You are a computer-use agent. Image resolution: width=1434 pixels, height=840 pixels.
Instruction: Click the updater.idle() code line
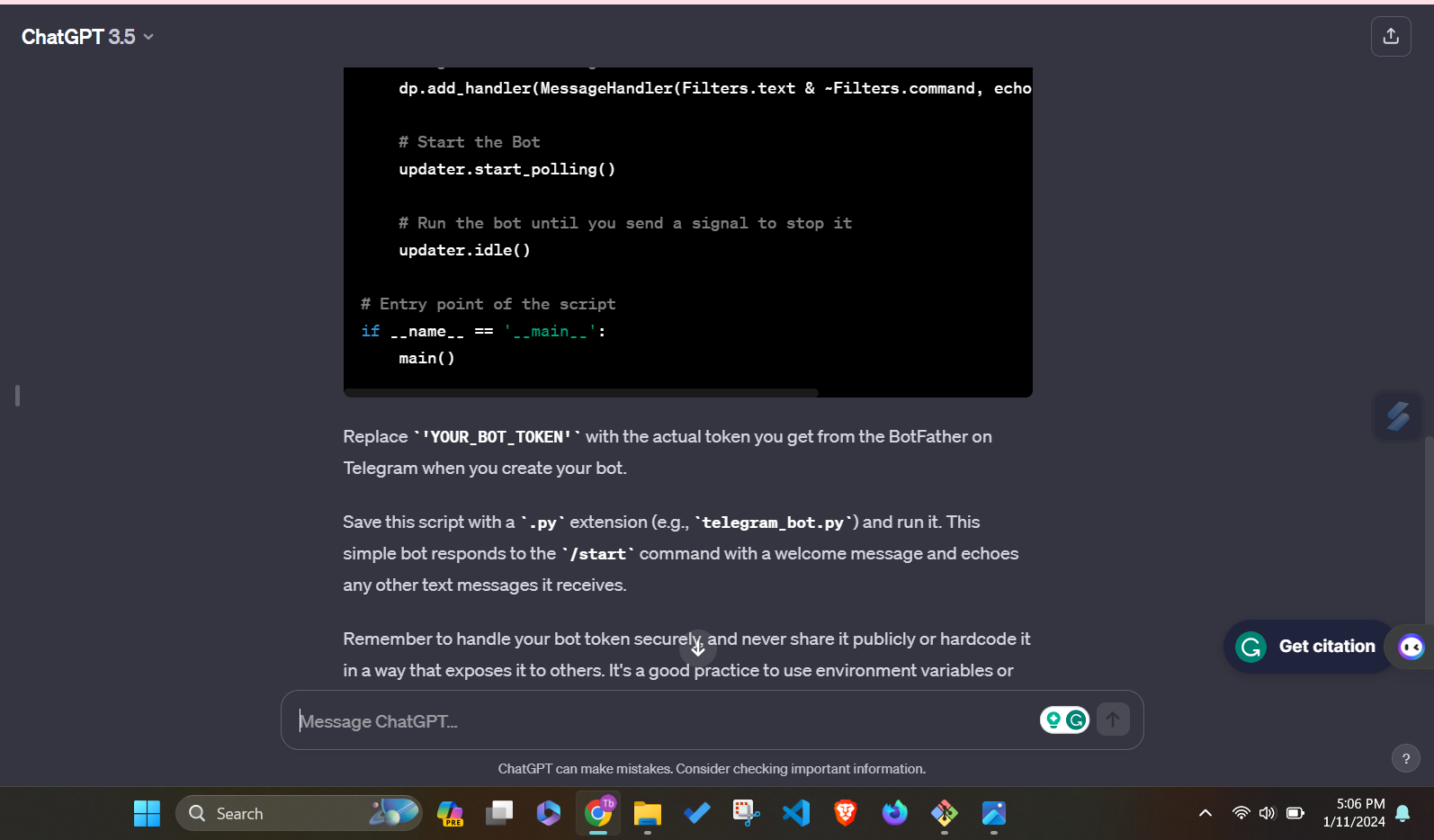[x=465, y=250]
